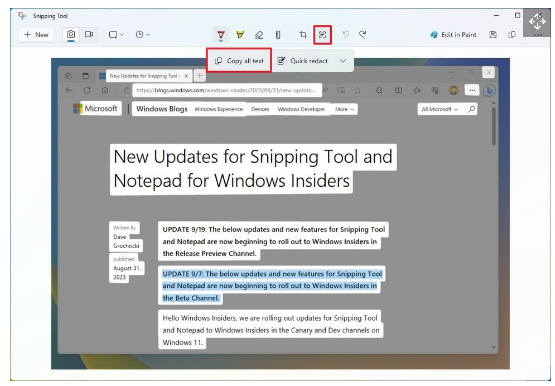Click the close X on captured browser window
Screen dimensions: 555x386
[x=488, y=73]
